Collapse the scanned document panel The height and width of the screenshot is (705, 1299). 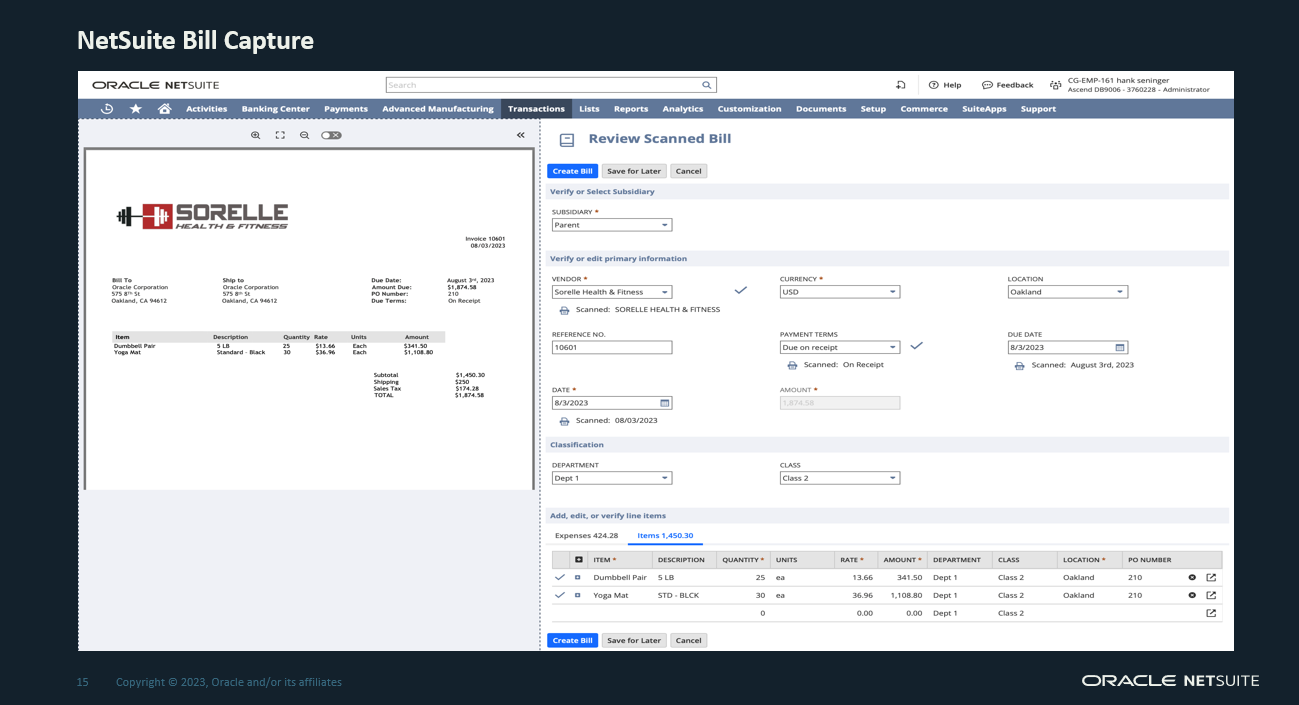[520, 134]
